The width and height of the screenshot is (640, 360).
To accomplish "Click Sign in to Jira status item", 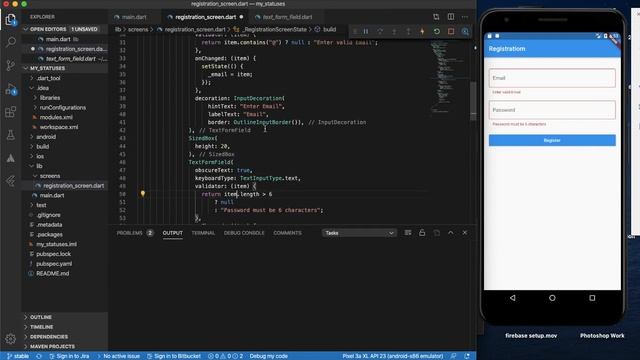I will 69,356.
